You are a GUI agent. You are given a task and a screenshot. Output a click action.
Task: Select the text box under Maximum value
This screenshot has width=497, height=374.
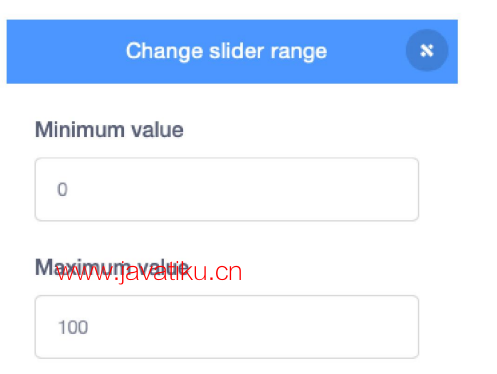pos(227,327)
